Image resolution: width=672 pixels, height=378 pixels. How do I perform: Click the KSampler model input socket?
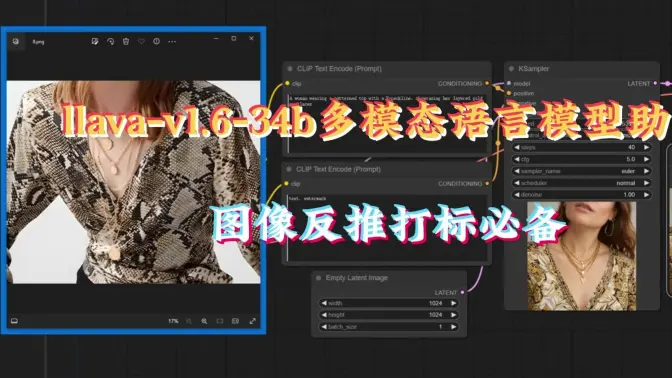click(x=509, y=84)
